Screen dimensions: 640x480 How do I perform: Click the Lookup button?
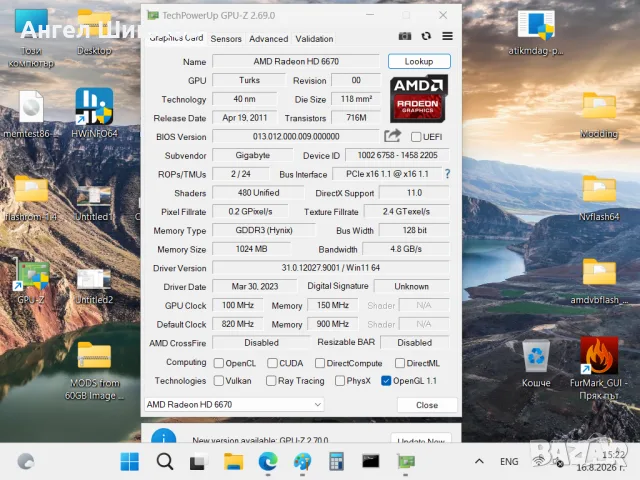click(x=419, y=61)
